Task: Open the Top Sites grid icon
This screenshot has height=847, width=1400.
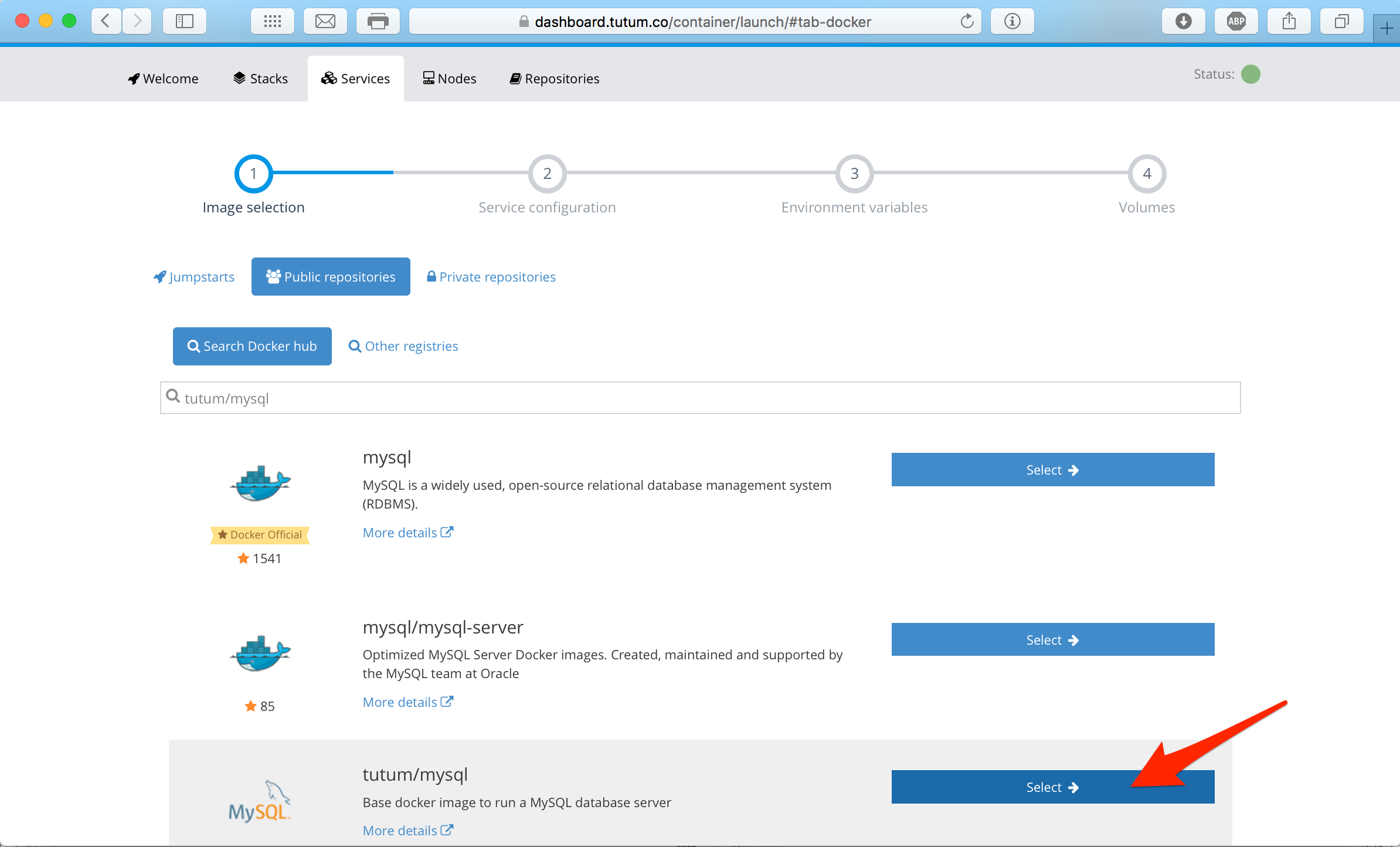Action: pos(273,22)
